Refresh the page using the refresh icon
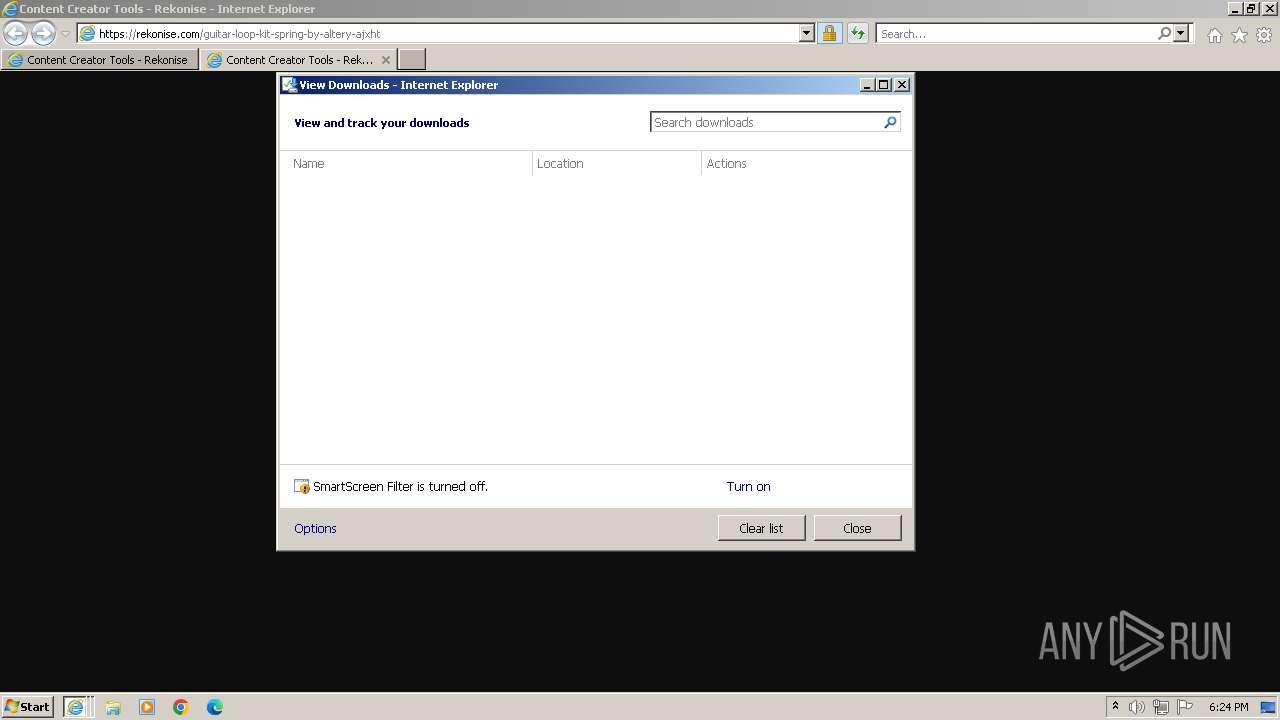1280x720 pixels. click(x=857, y=33)
